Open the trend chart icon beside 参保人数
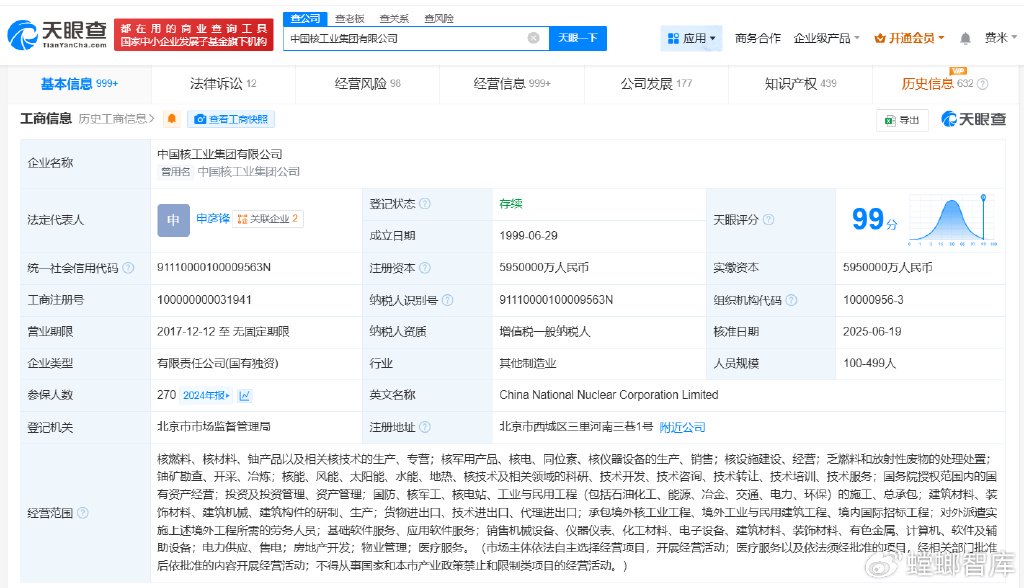This screenshot has height=588, width=1024. click(245, 395)
